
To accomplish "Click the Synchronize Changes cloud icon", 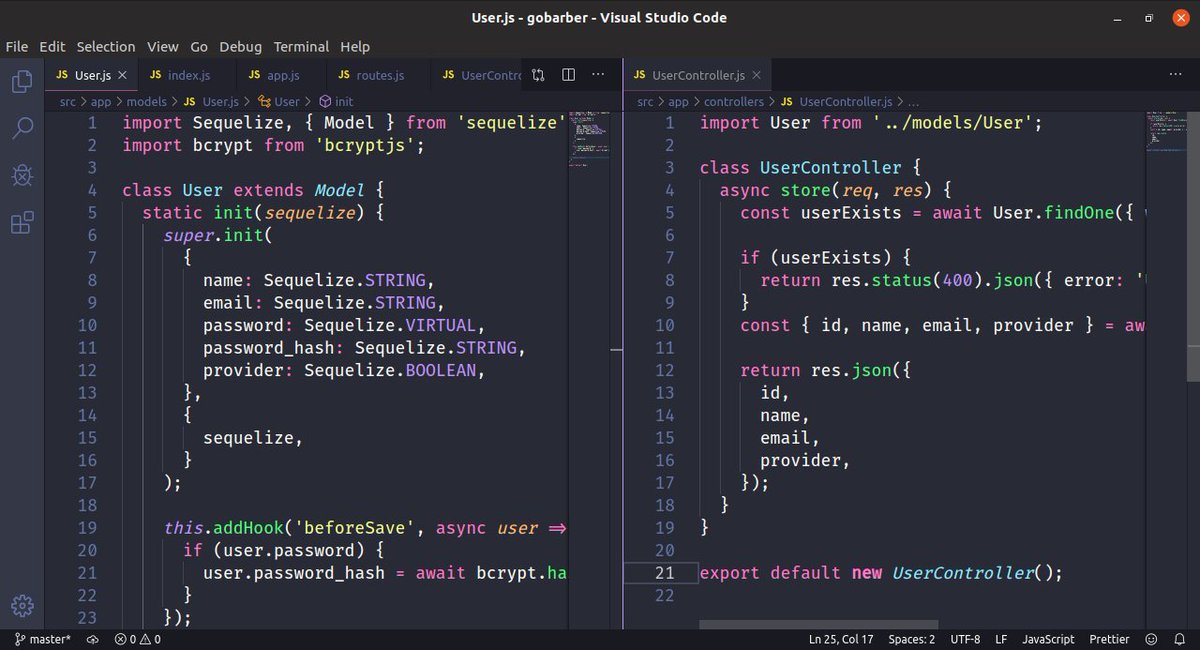I will click(92, 639).
